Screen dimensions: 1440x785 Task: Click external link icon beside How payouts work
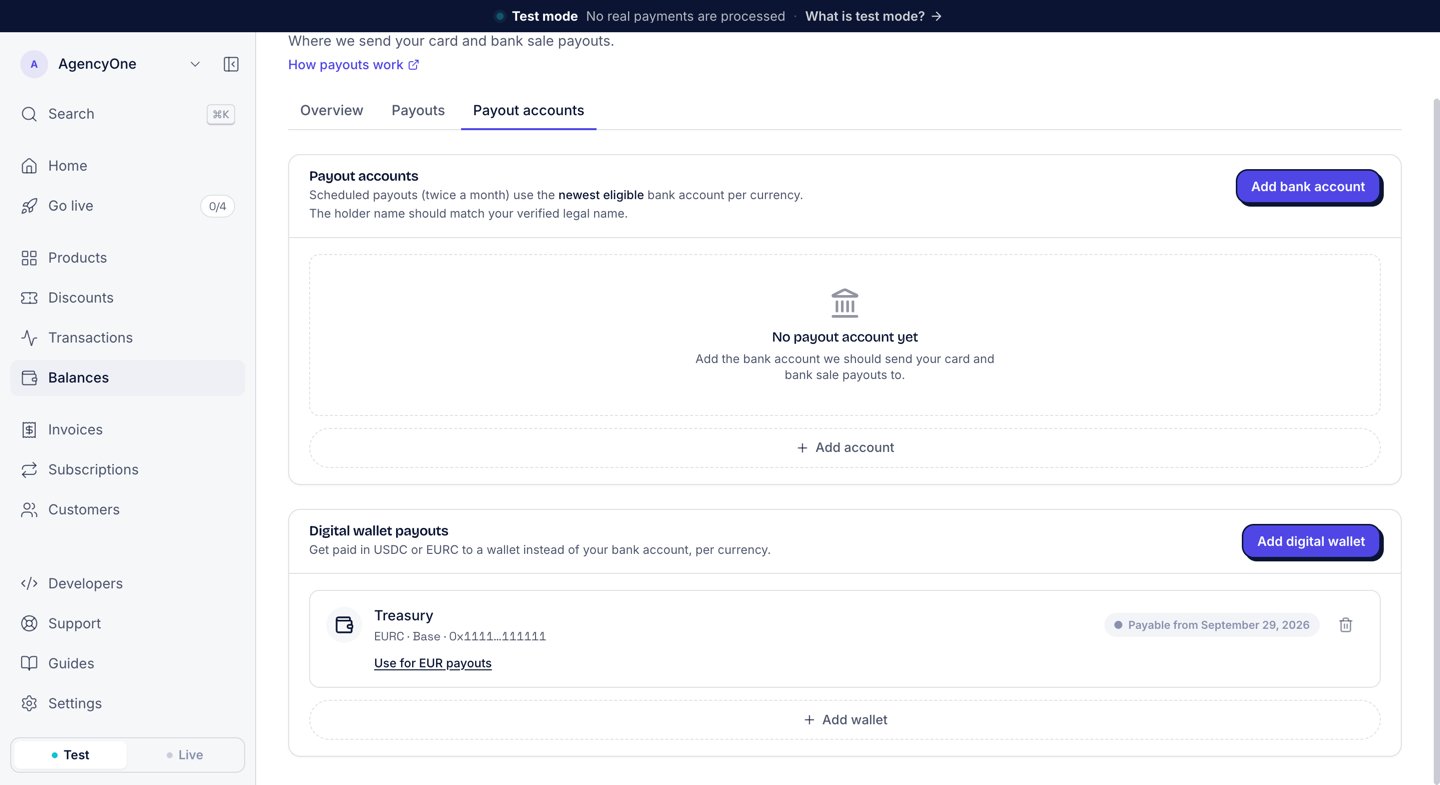(x=413, y=65)
